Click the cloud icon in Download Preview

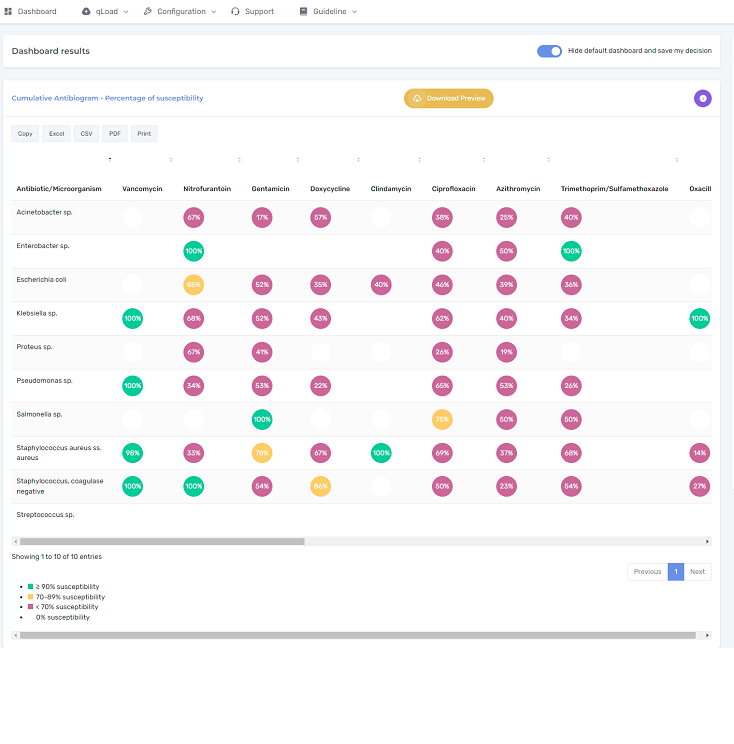click(x=417, y=98)
